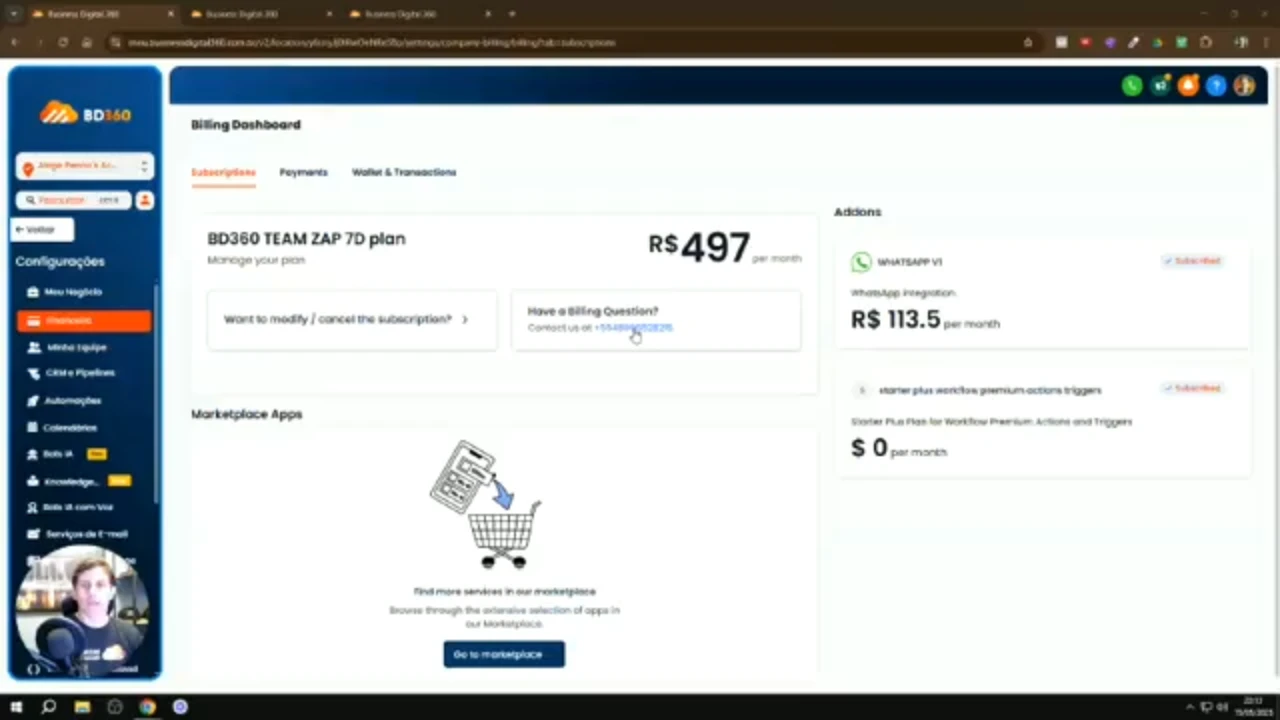The width and height of the screenshot is (1280, 720).
Task: Click the Voltar back button
Action: (42, 229)
